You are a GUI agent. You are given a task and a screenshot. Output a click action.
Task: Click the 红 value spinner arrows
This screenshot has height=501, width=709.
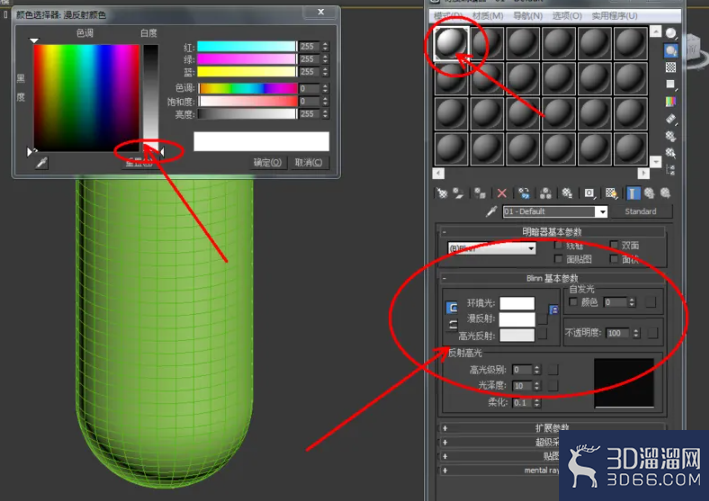tap(325, 46)
